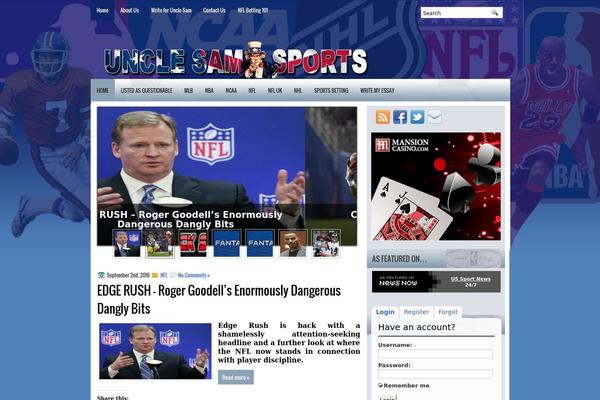The width and height of the screenshot is (600, 400).
Task: Select the second slider thumbnail of football players
Action: [160, 243]
